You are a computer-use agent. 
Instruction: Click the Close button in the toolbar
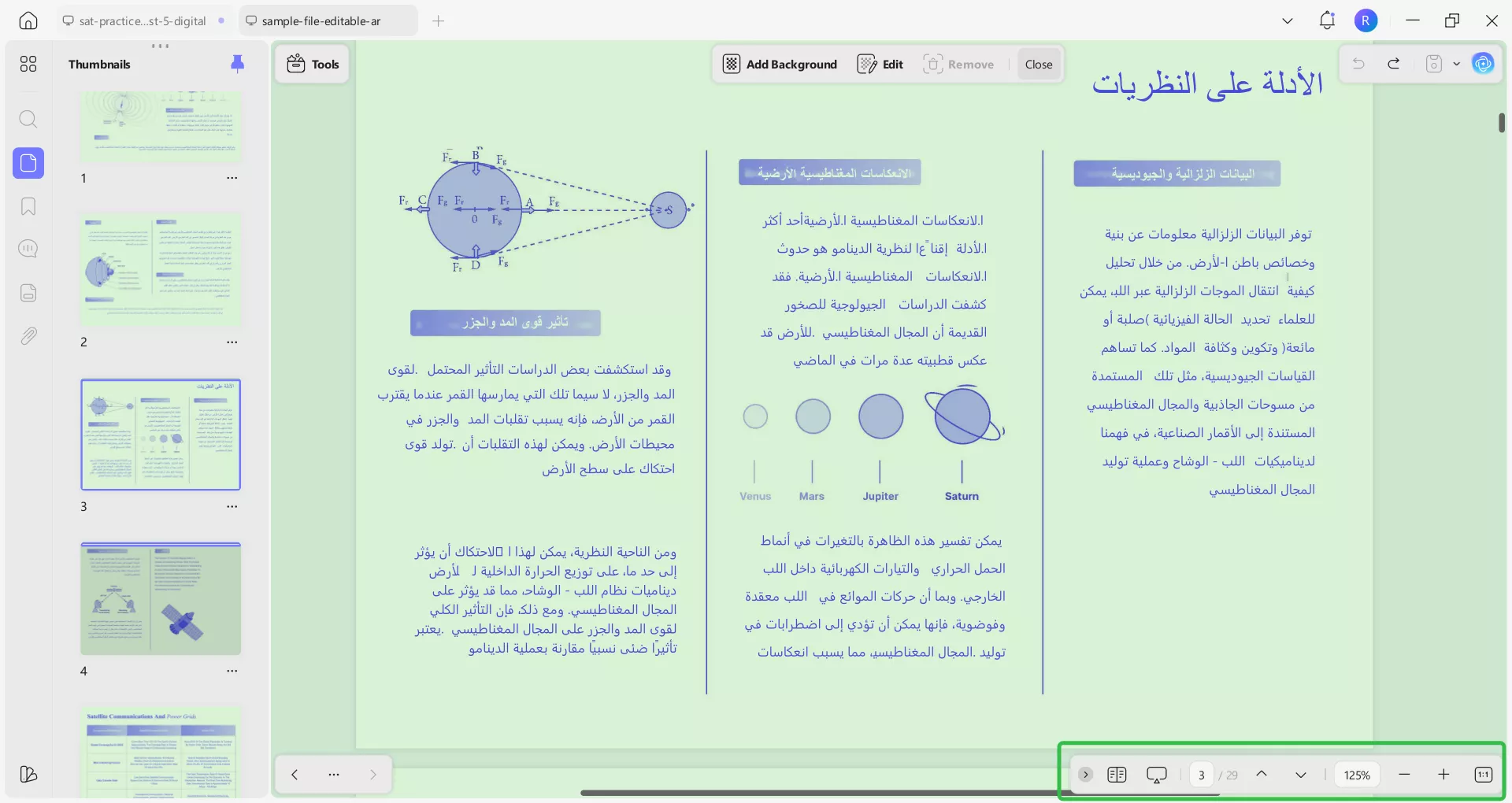point(1039,64)
